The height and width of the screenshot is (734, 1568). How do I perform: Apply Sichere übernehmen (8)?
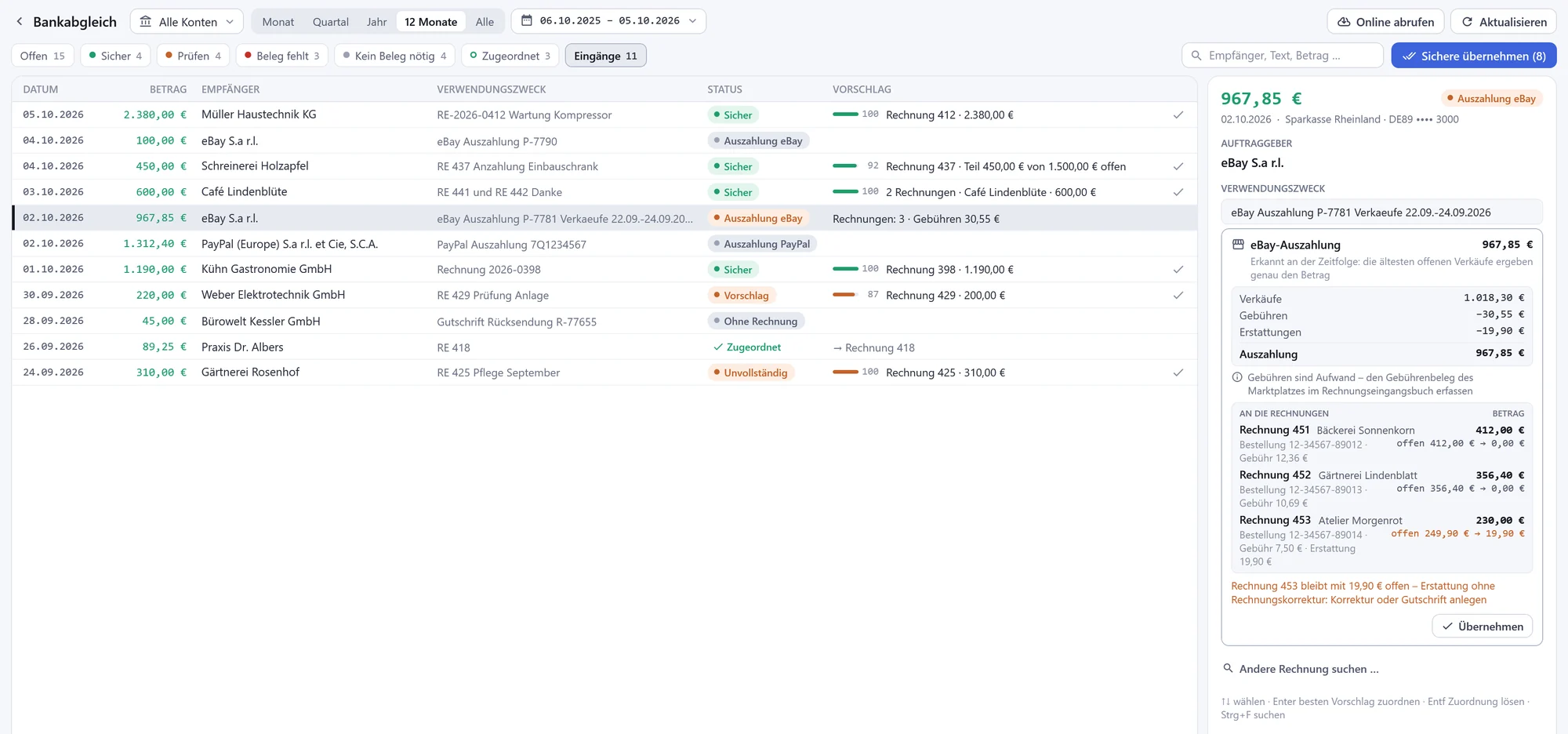(x=1474, y=56)
